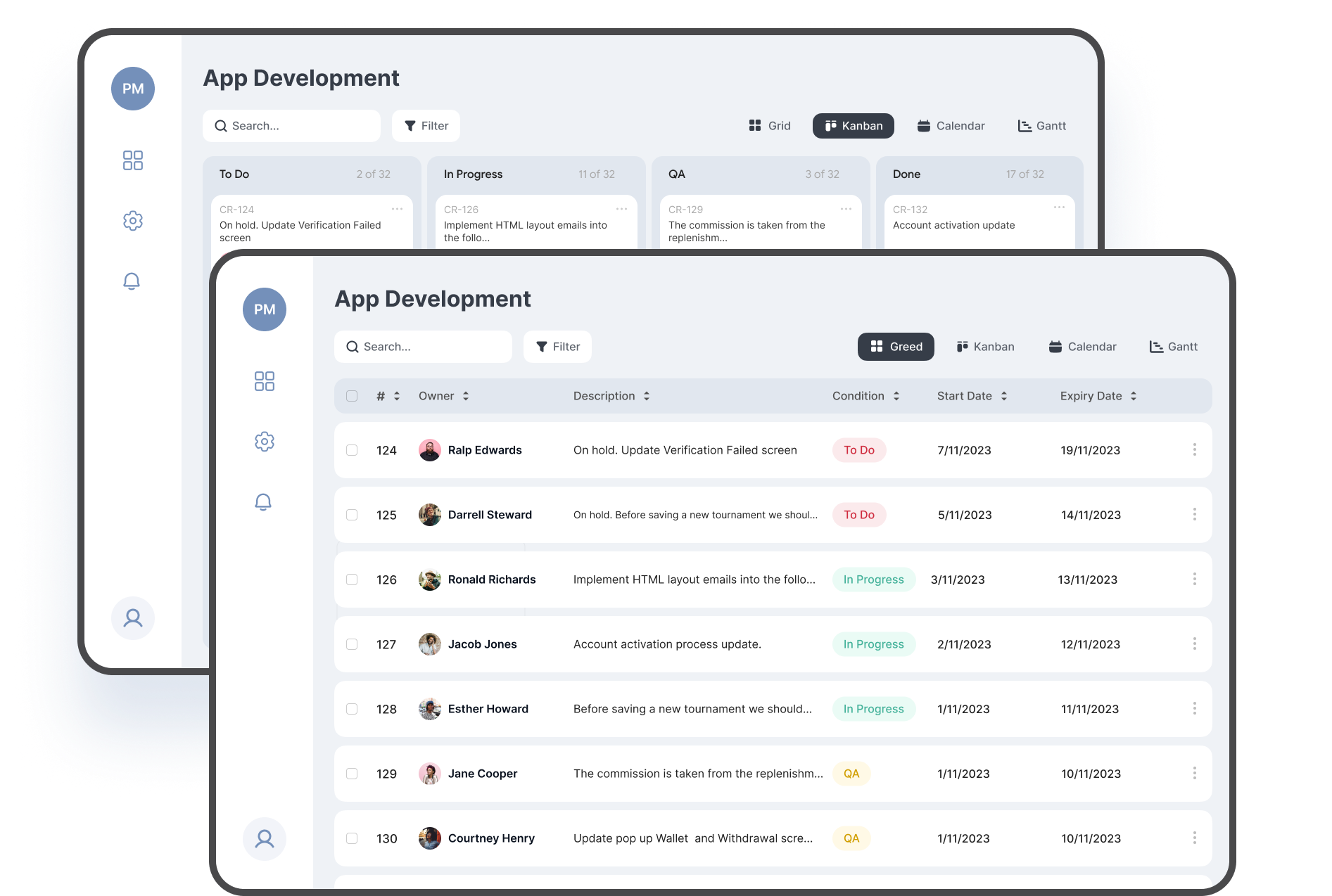
Task: Sort by Start Date column arrows
Action: click(x=1004, y=396)
